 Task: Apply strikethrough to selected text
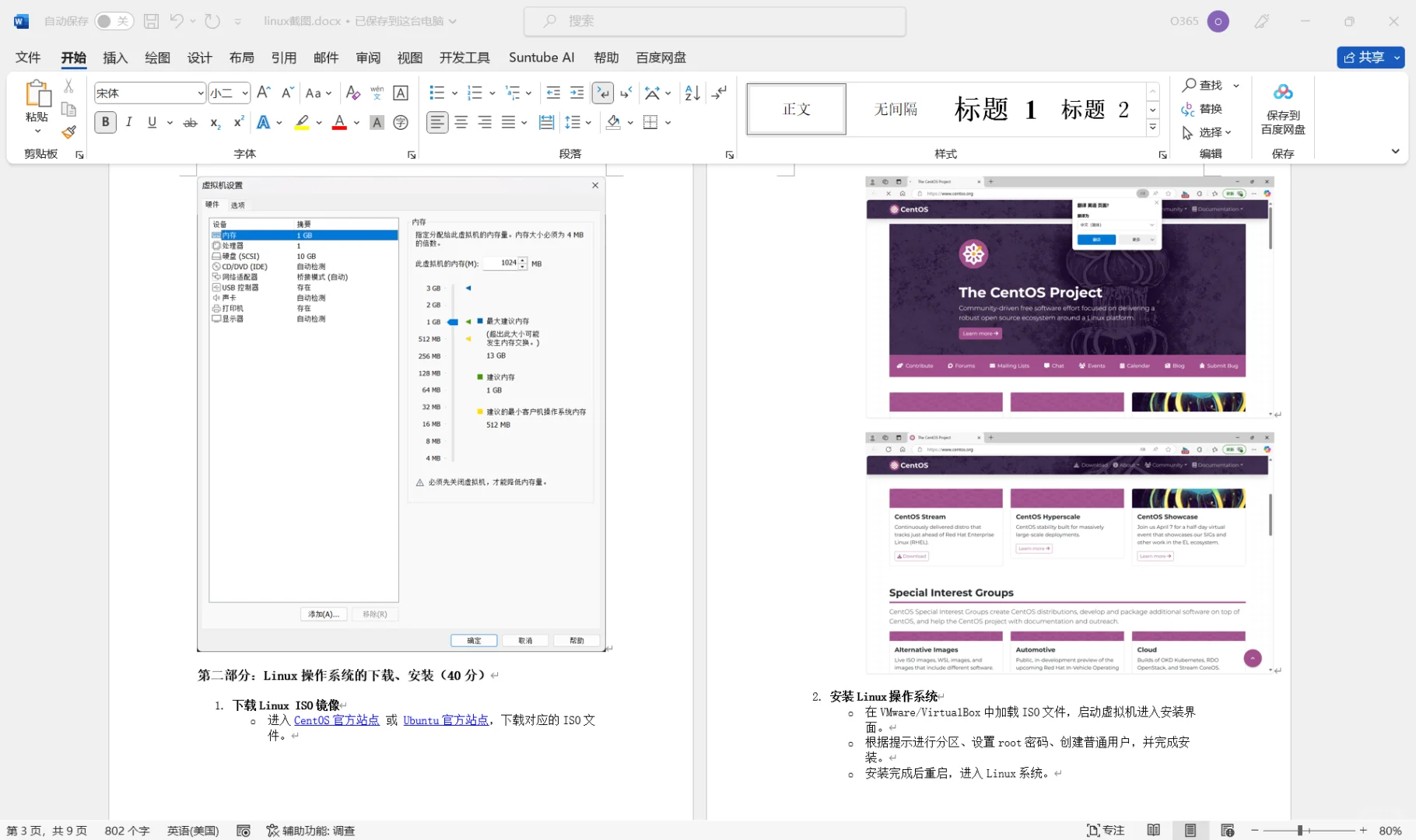click(x=190, y=122)
